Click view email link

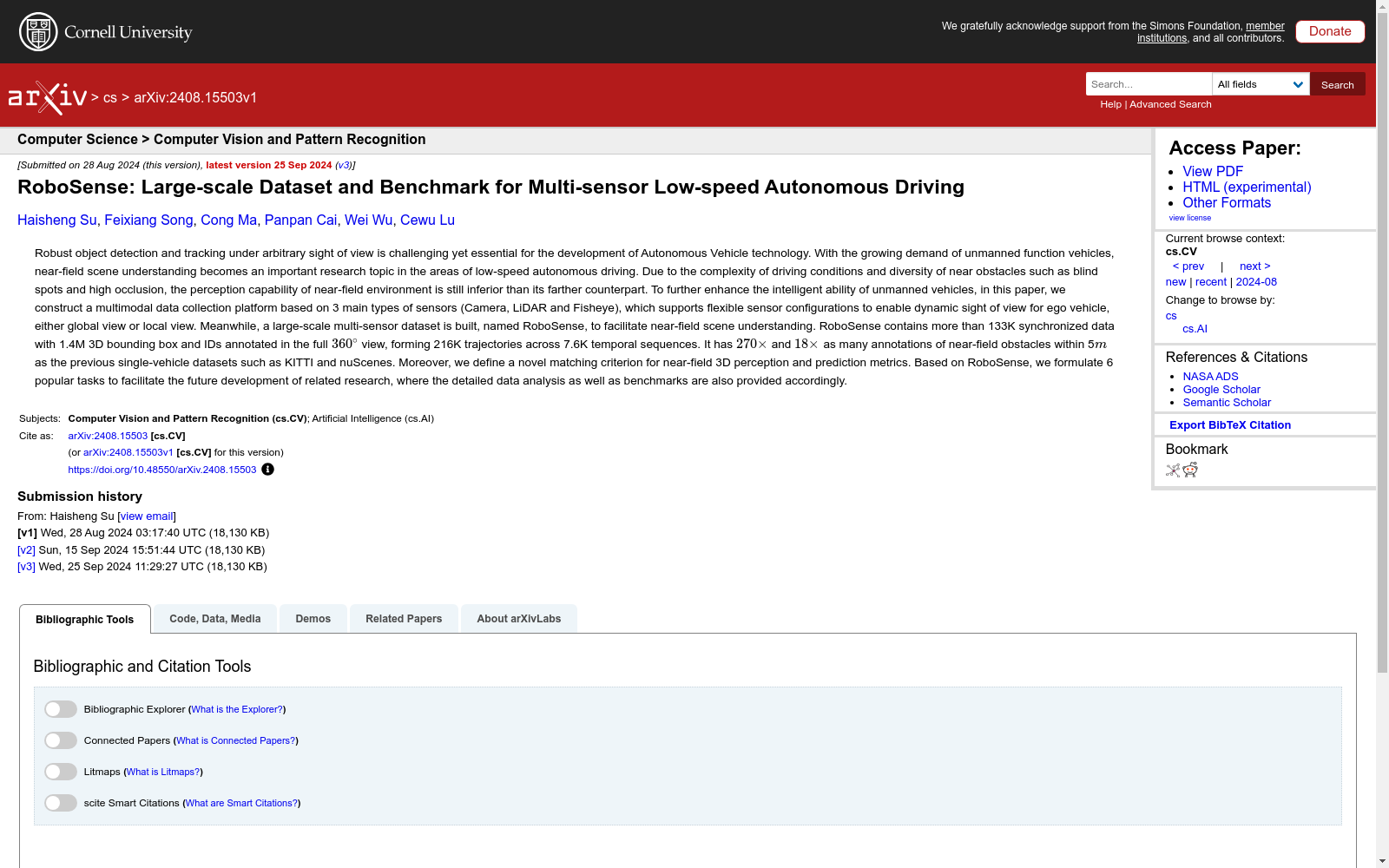147,516
